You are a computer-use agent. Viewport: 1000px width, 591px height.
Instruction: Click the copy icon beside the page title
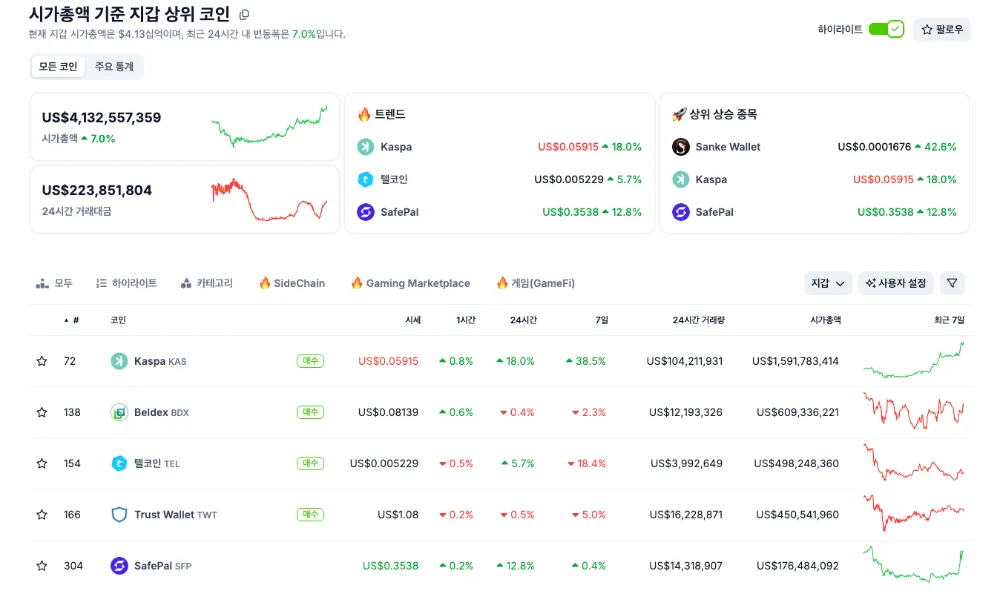(x=245, y=15)
